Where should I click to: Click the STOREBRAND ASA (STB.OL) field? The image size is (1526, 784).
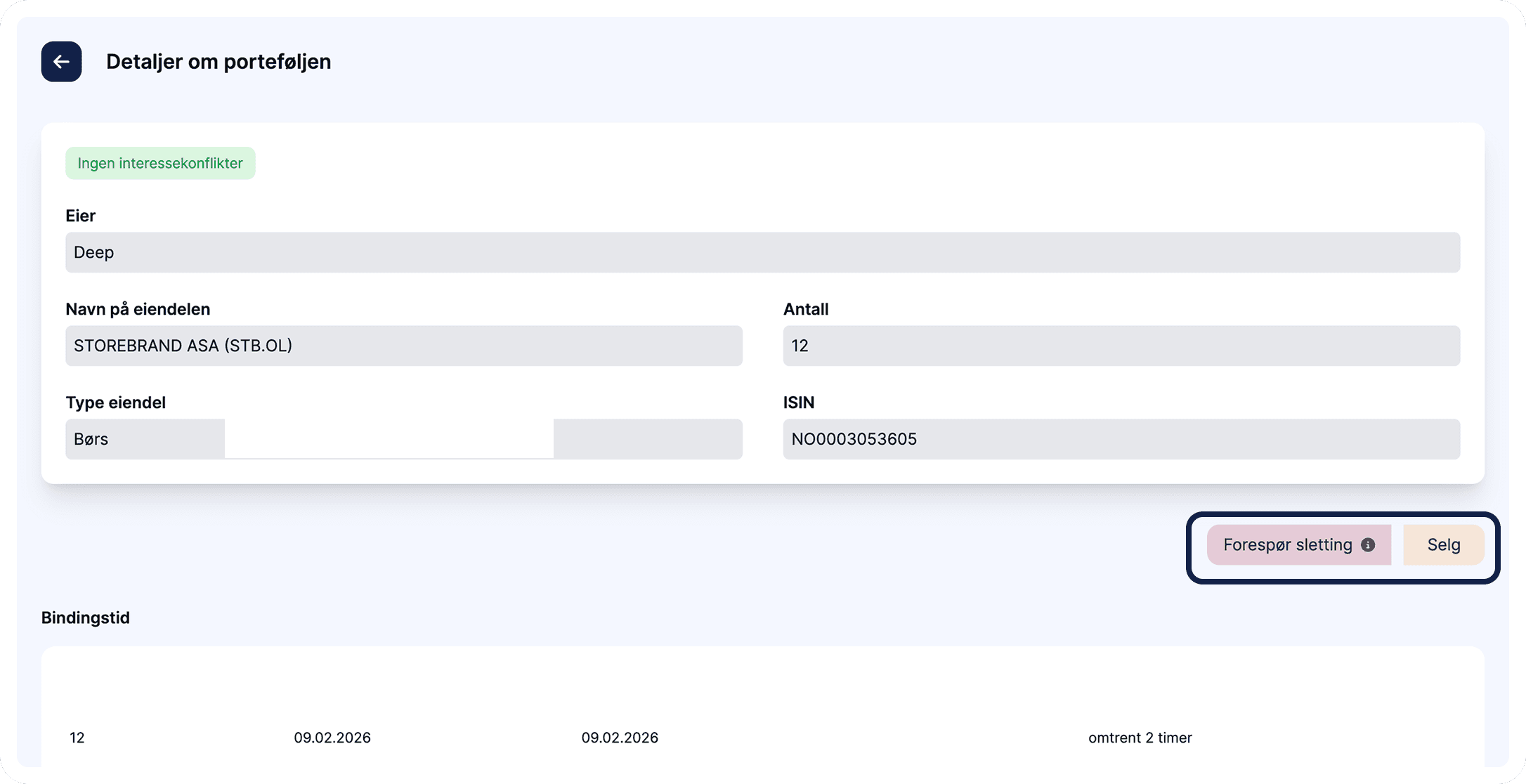click(403, 346)
